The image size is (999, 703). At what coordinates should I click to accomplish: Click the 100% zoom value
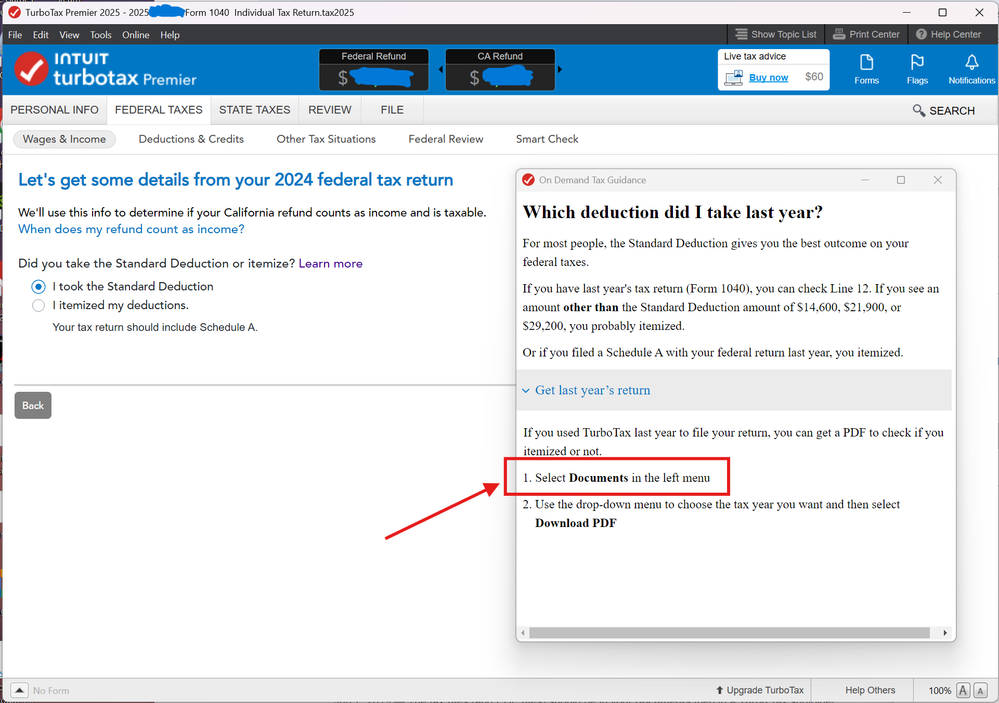coord(939,690)
